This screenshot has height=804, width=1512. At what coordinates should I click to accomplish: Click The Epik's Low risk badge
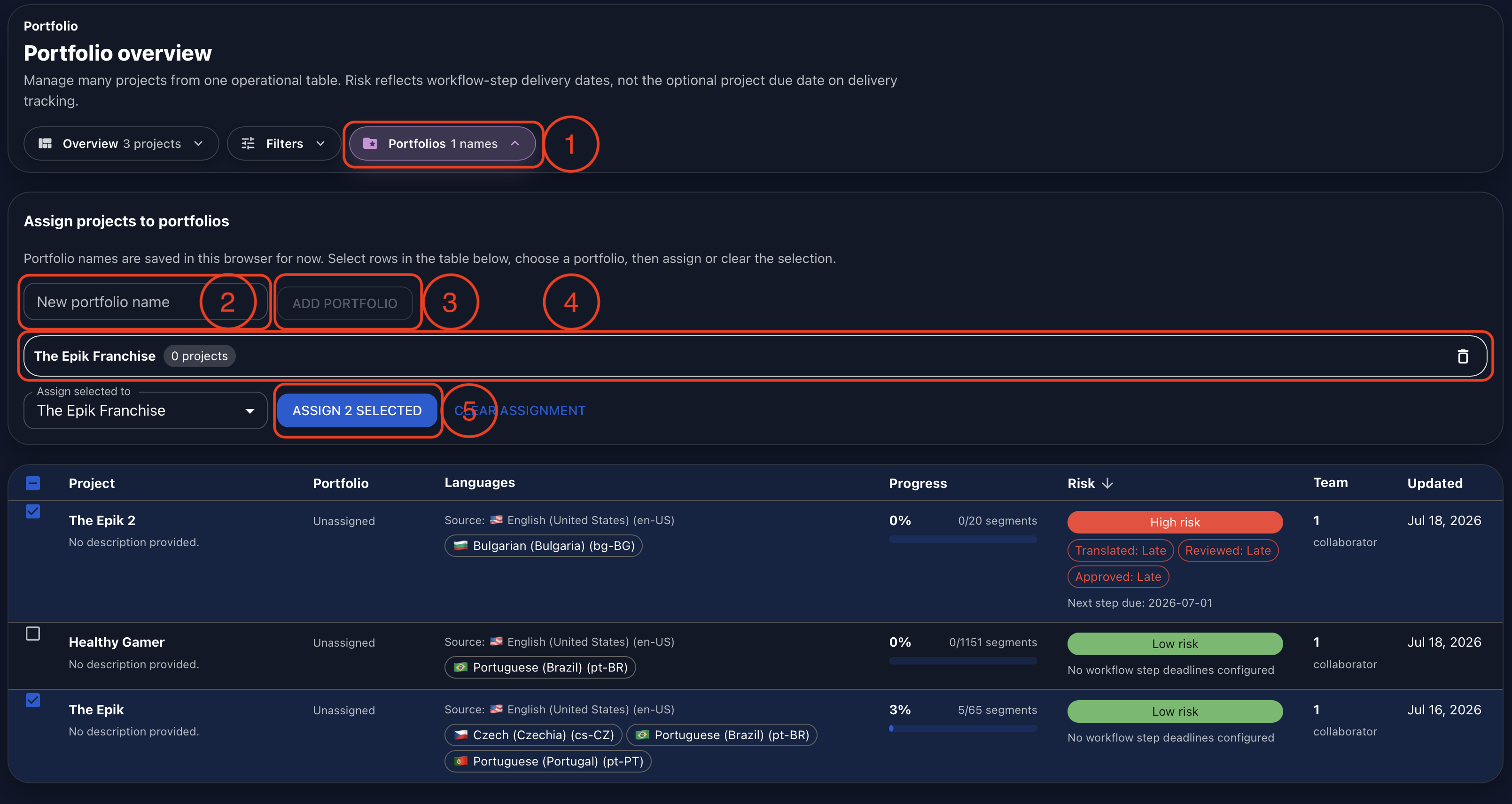click(x=1175, y=712)
